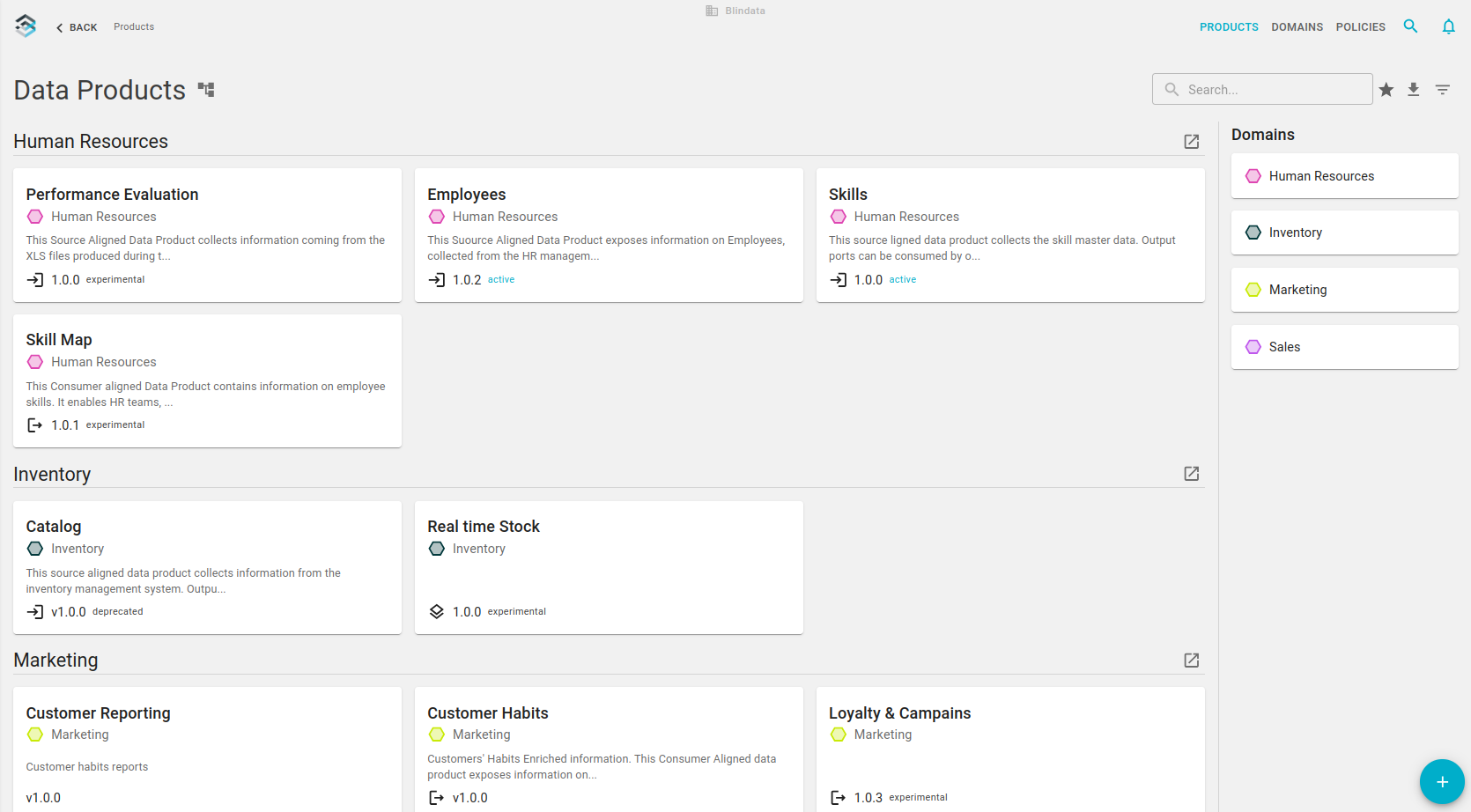Click source-aligned icon on Employees card
Screen dimensions: 1471x812
coord(437,280)
